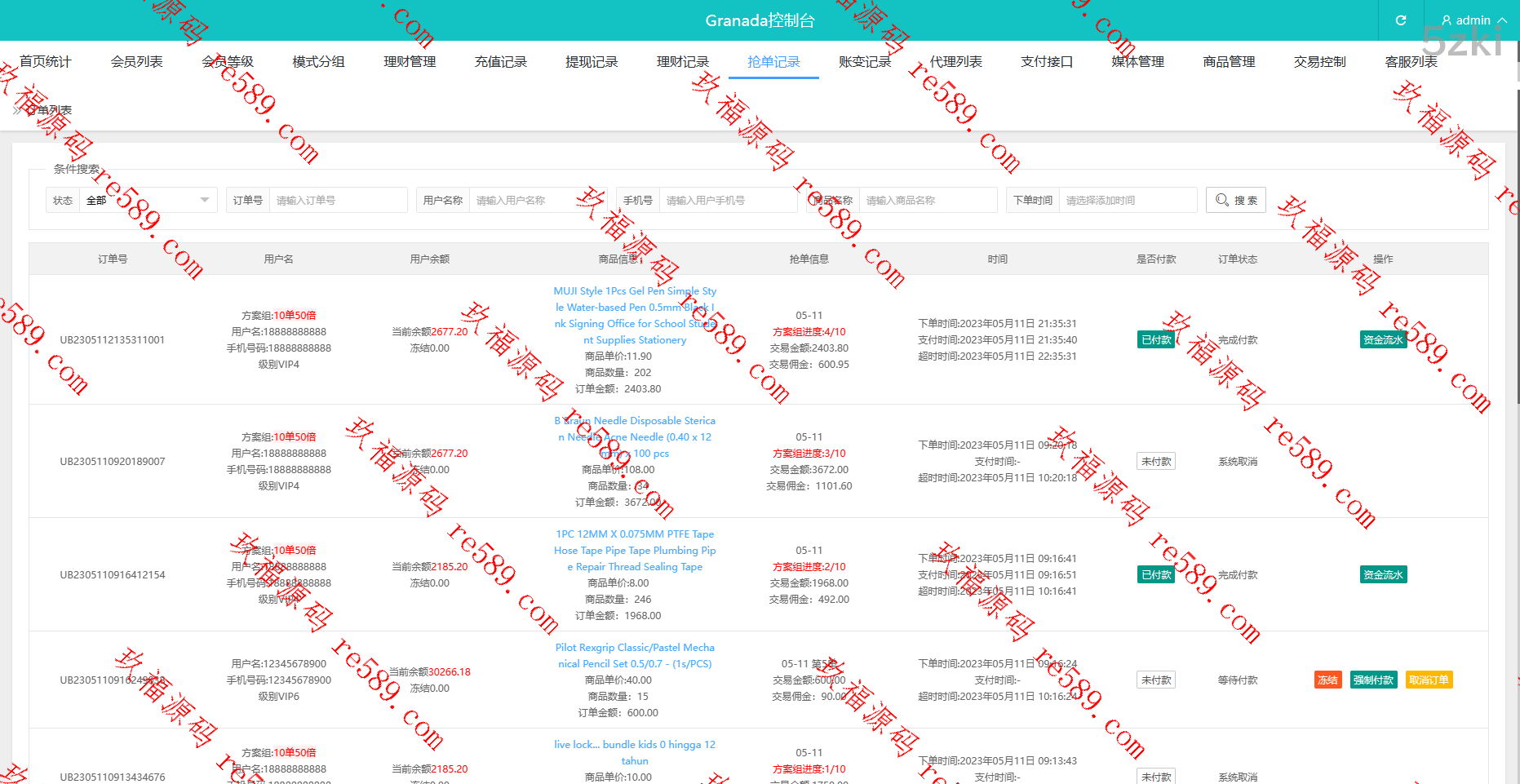The height and width of the screenshot is (784, 1520).
Task: Click 已付款 badge of PTFE Tape order
Action: tap(1156, 575)
